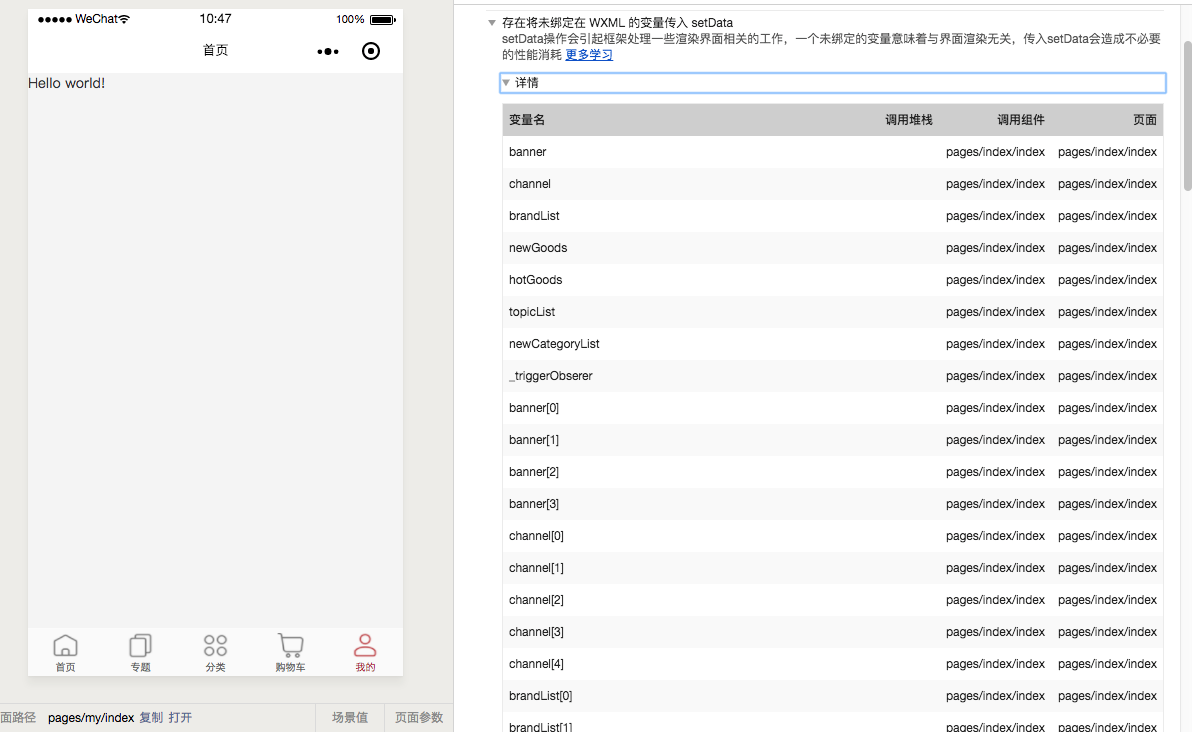
Task: Expand the banner row in the variables table
Action: pyautogui.click(x=527, y=151)
